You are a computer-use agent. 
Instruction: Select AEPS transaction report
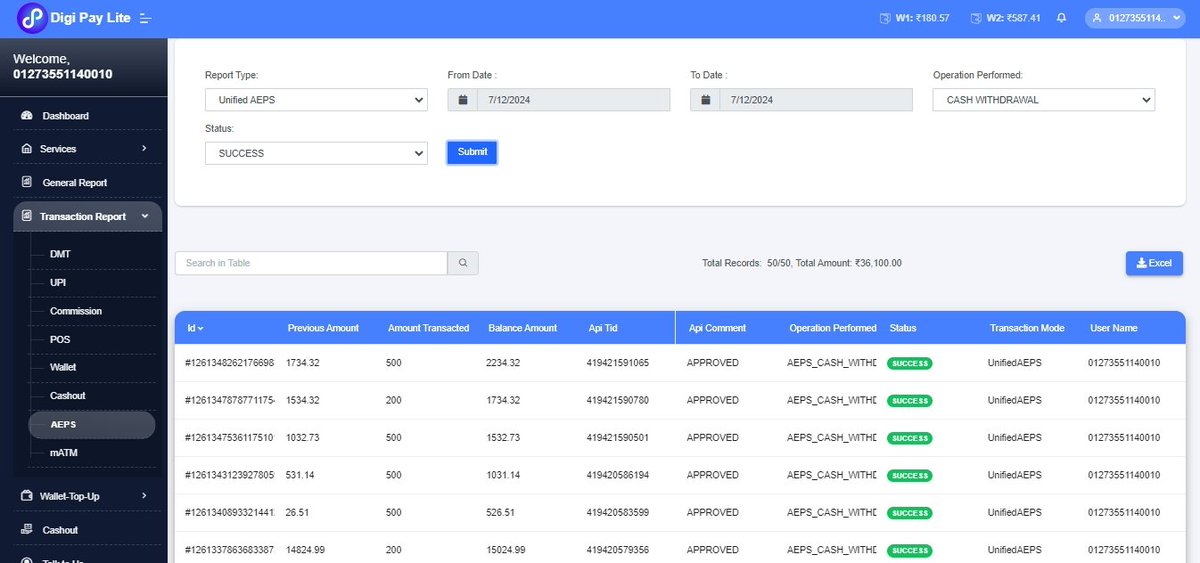(91, 425)
